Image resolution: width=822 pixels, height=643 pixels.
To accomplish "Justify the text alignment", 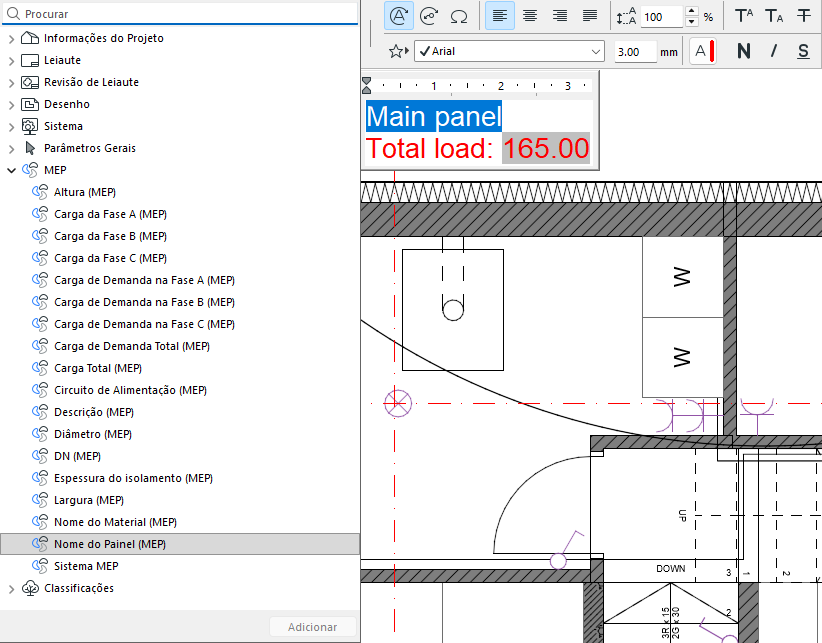I will pyautogui.click(x=590, y=16).
